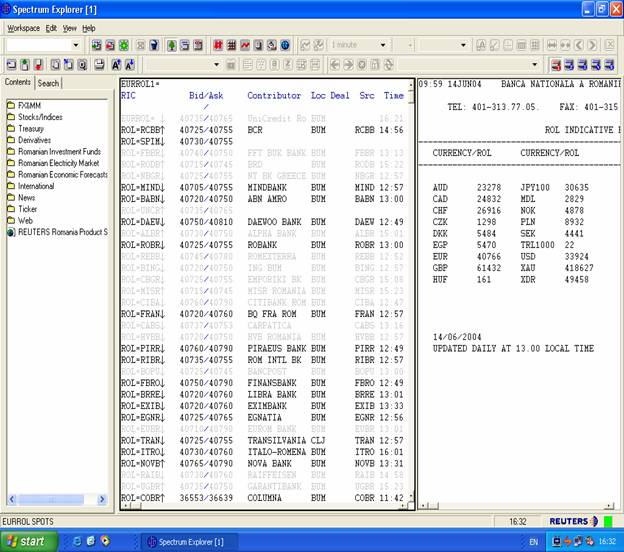Click the dark grid table icon
This screenshot has height=552, width=624.
click(231, 45)
